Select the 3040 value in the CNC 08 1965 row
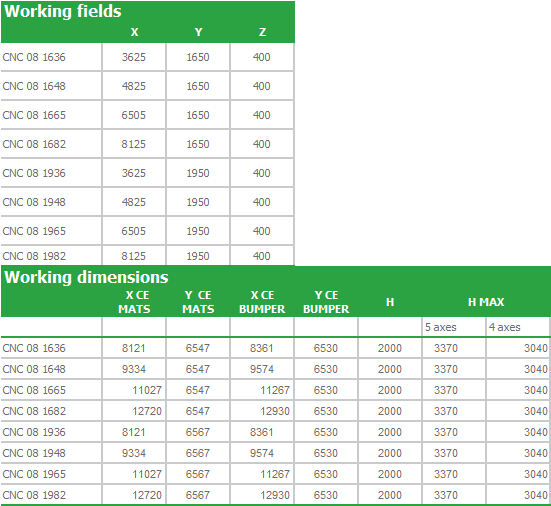 click(536, 474)
